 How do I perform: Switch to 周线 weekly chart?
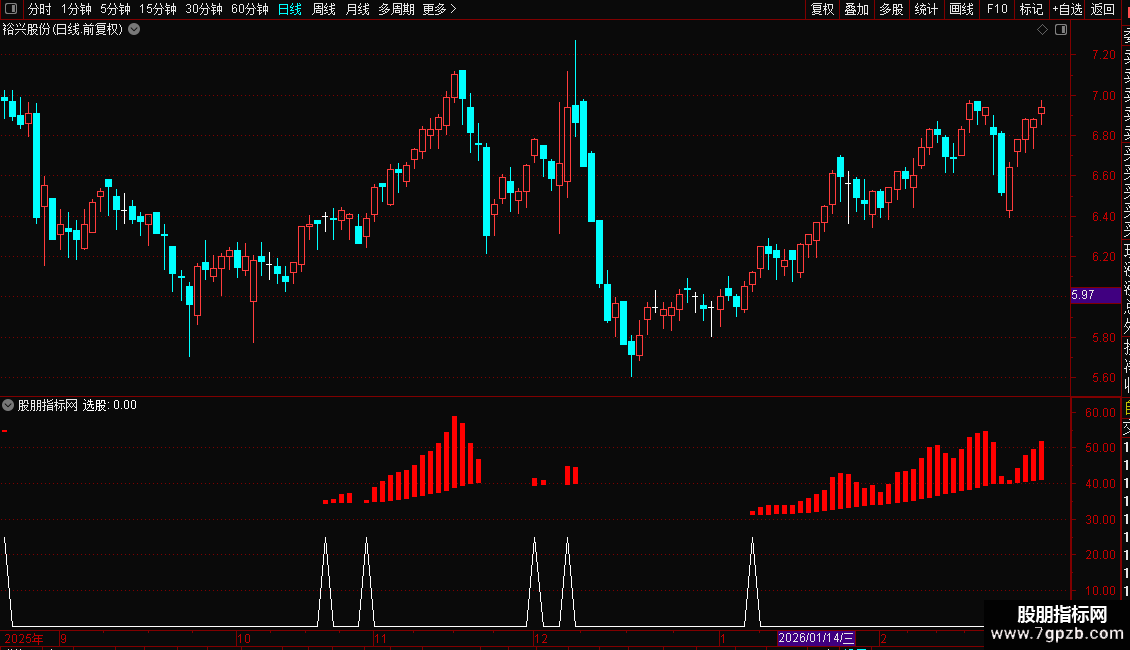pyautogui.click(x=324, y=9)
